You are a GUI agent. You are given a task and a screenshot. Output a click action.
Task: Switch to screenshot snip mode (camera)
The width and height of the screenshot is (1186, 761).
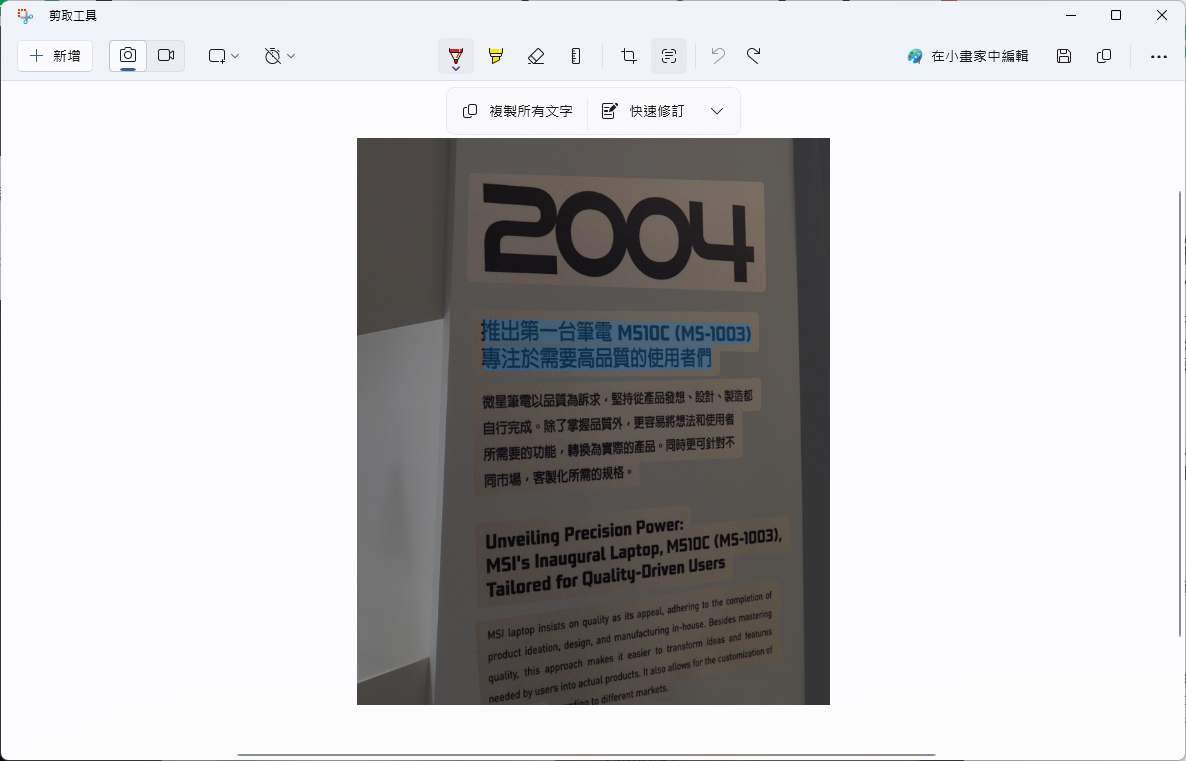pyautogui.click(x=128, y=56)
